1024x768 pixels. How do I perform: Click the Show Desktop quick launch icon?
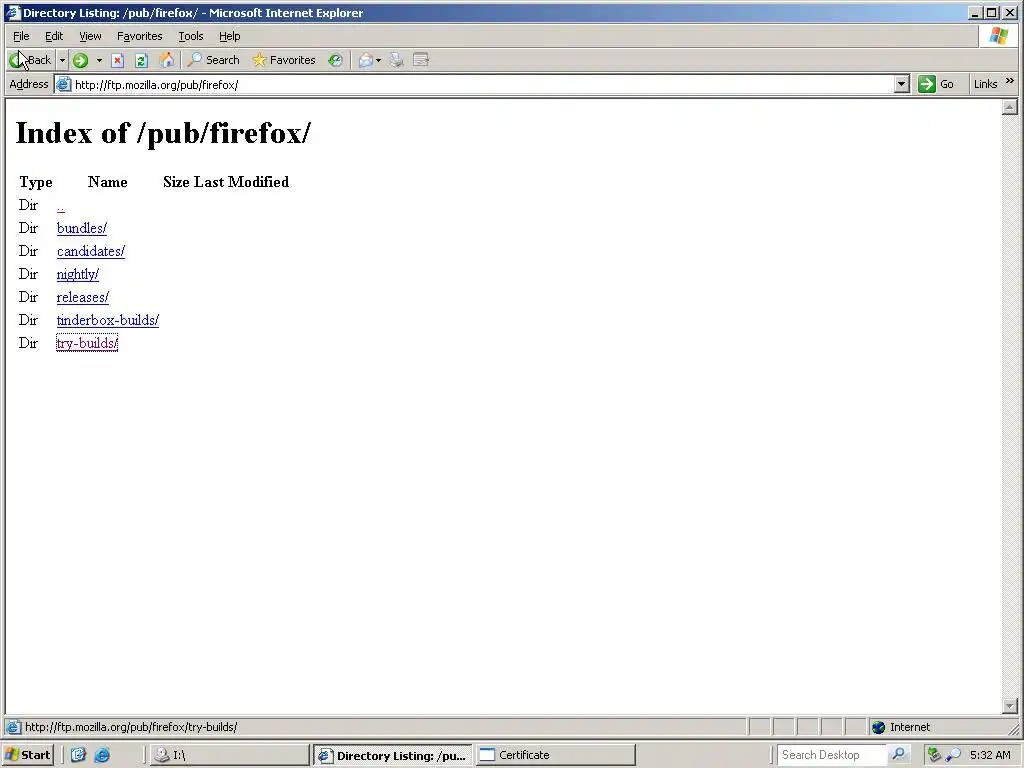click(78, 755)
